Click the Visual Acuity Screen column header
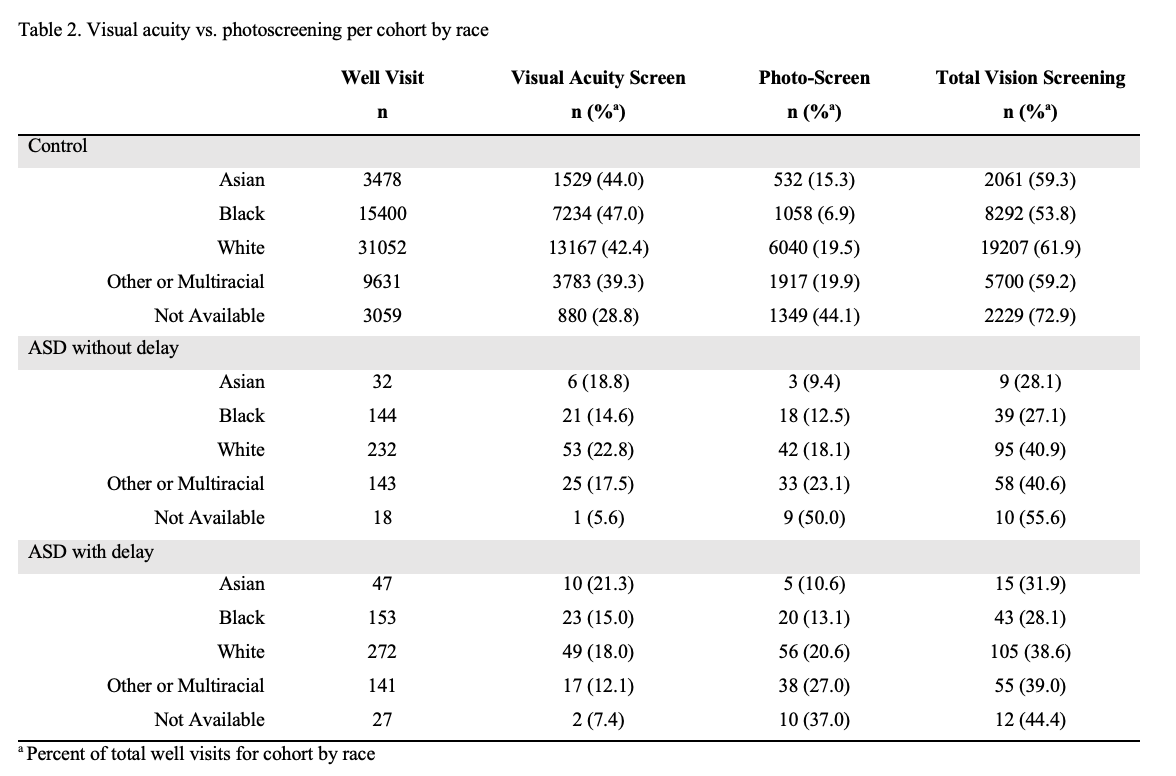Screen dimensions: 1176x776 pos(598,78)
